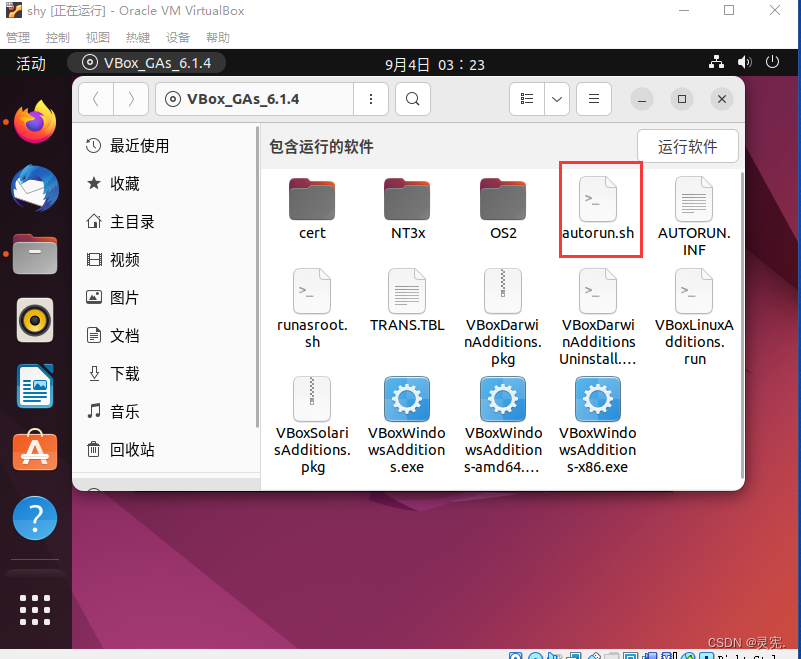
Task: Select the TRANS.TBL file
Action: pos(407,300)
